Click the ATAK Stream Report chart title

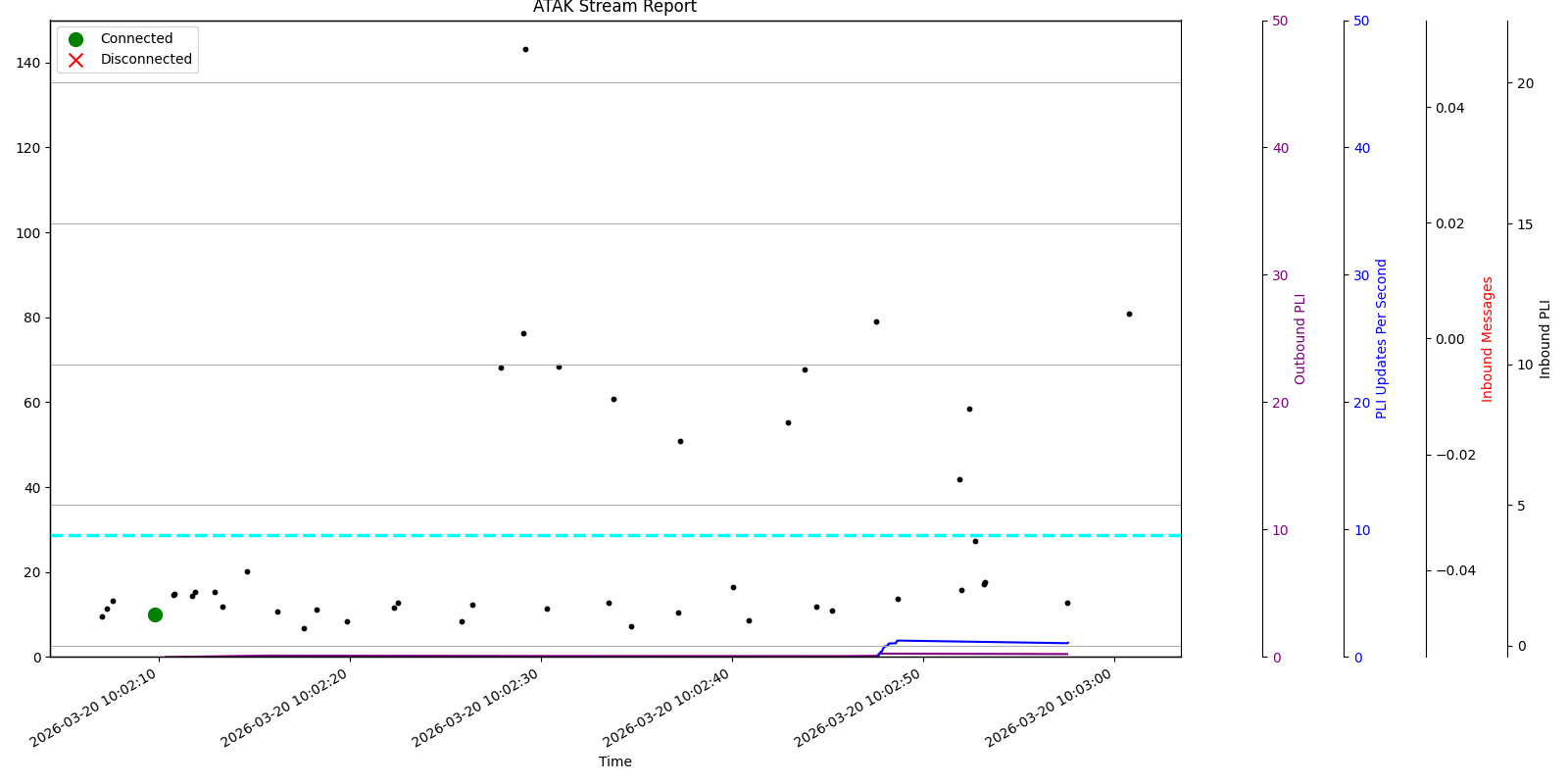tap(614, 8)
